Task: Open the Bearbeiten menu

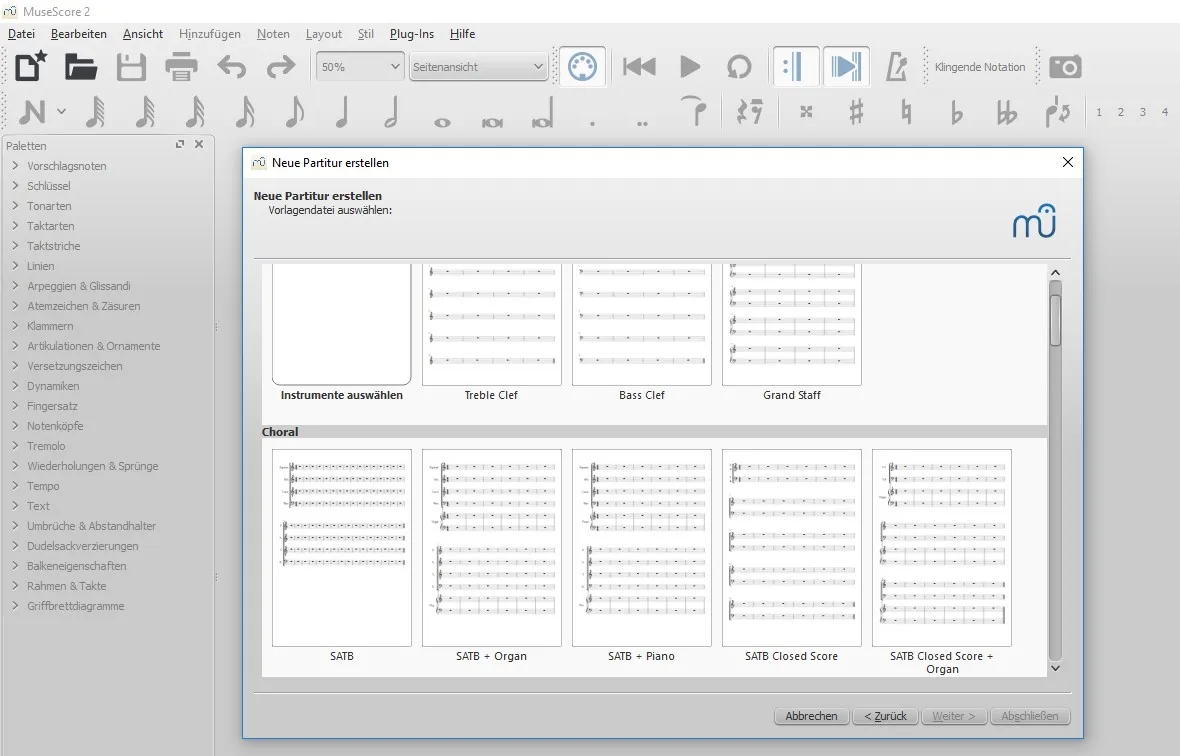Action: [78, 34]
